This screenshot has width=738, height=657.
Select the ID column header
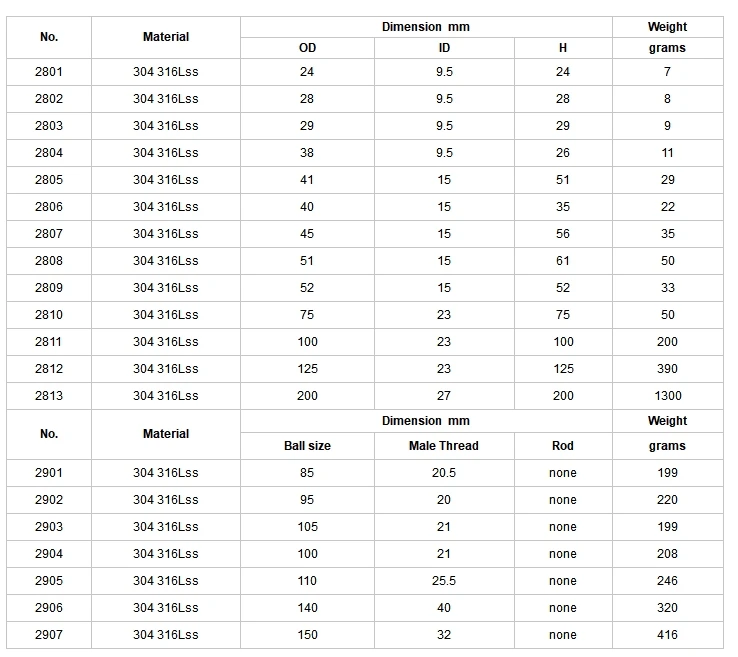[x=444, y=48]
